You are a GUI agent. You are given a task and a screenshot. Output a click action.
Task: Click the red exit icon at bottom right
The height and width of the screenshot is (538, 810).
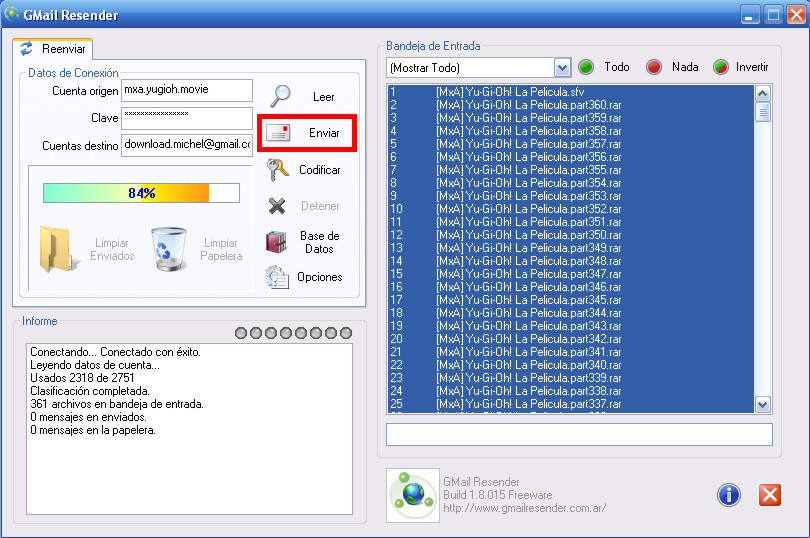pos(769,494)
